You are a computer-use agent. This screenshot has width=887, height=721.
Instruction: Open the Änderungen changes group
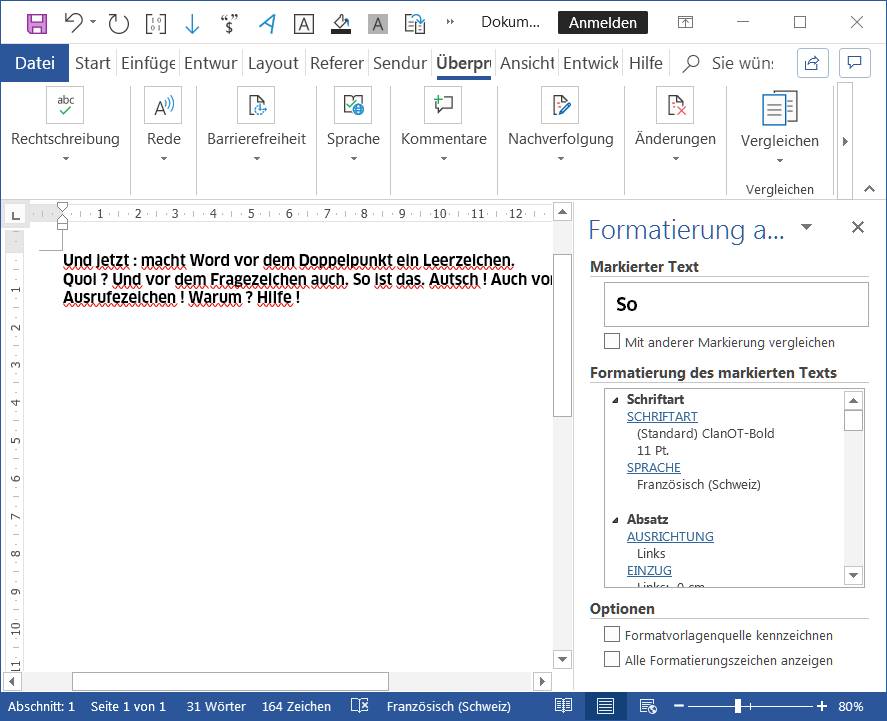pyautogui.click(x=675, y=124)
